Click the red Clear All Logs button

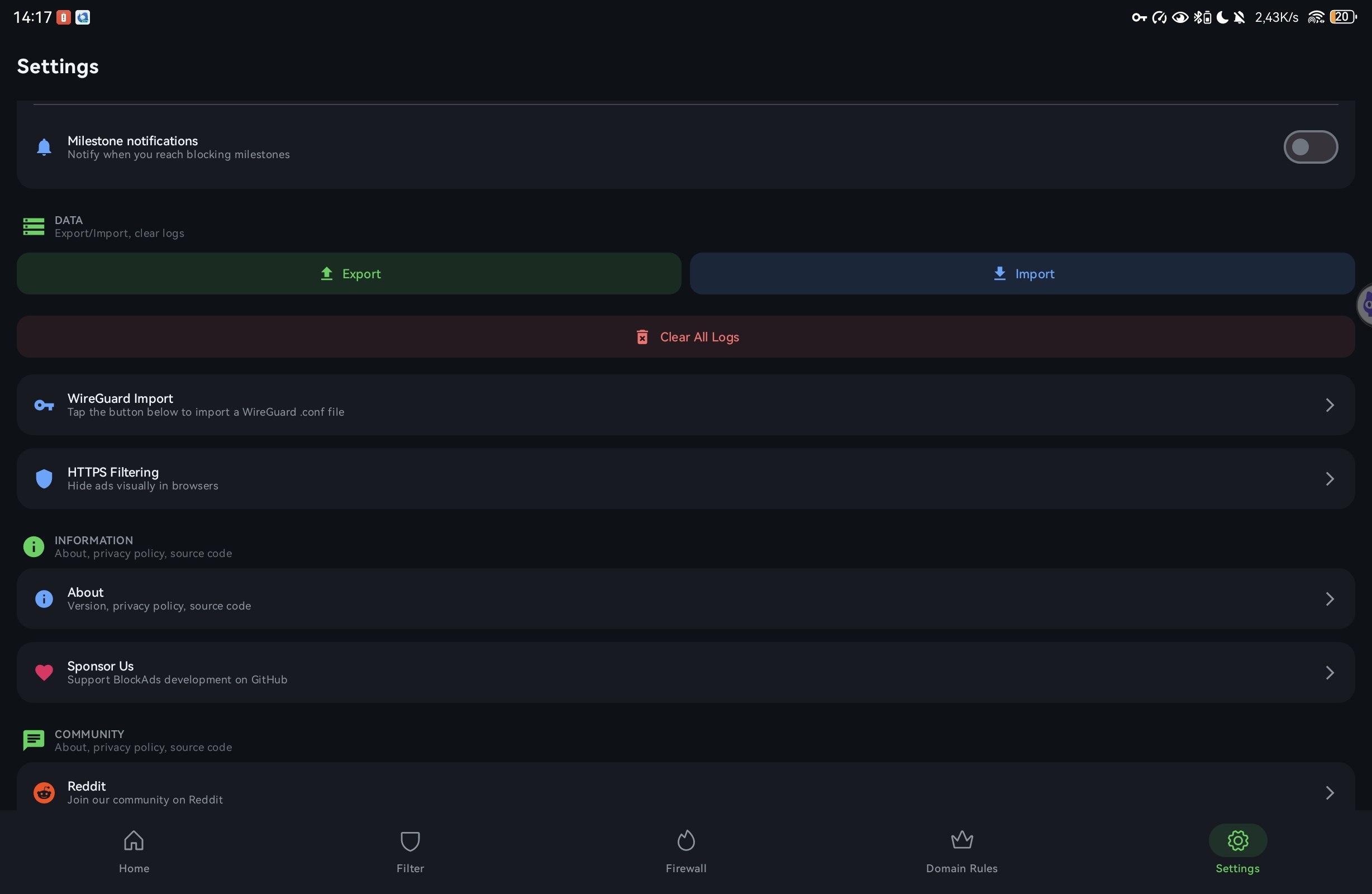coord(685,337)
